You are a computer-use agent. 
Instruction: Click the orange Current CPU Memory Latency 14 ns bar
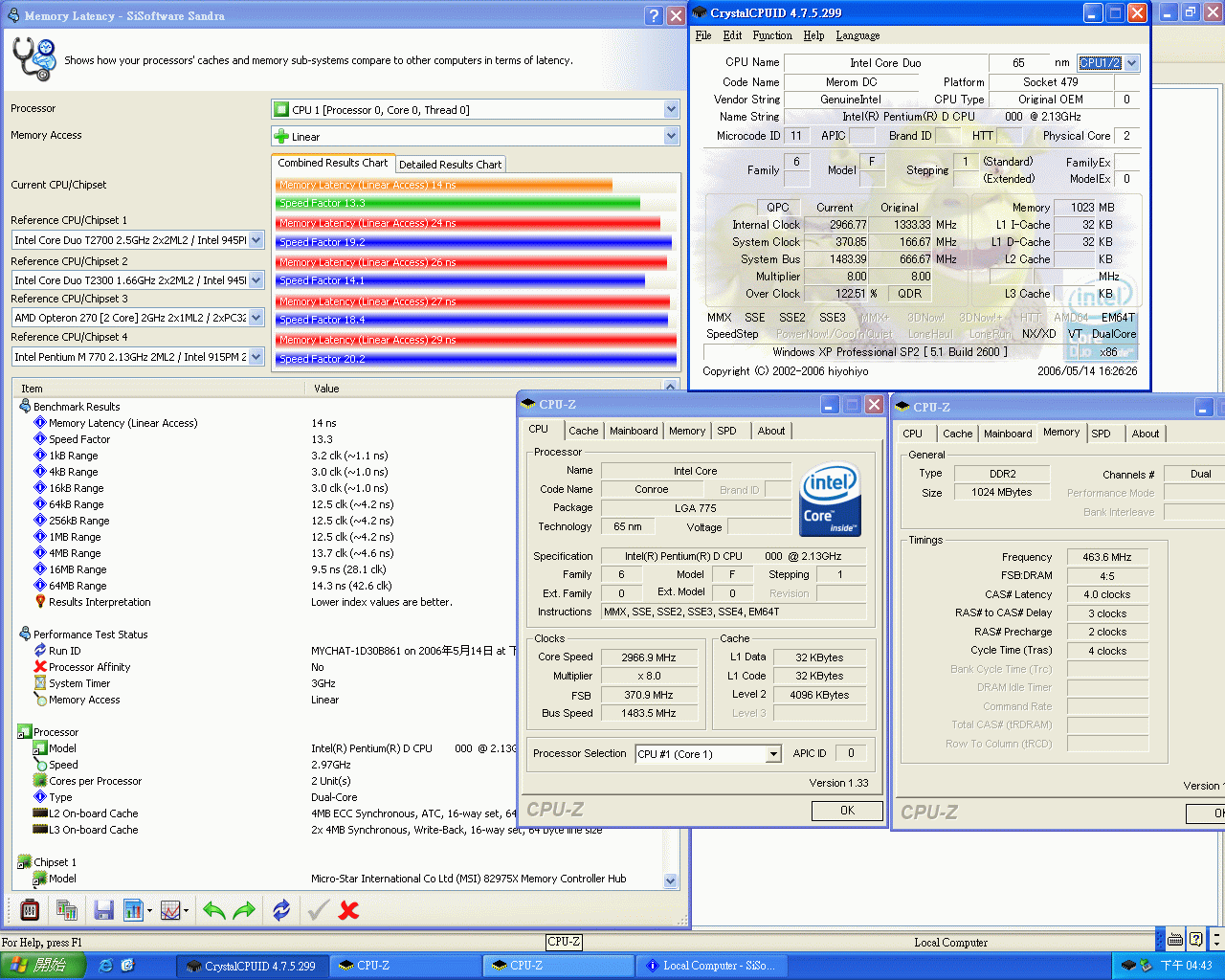tap(444, 185)
